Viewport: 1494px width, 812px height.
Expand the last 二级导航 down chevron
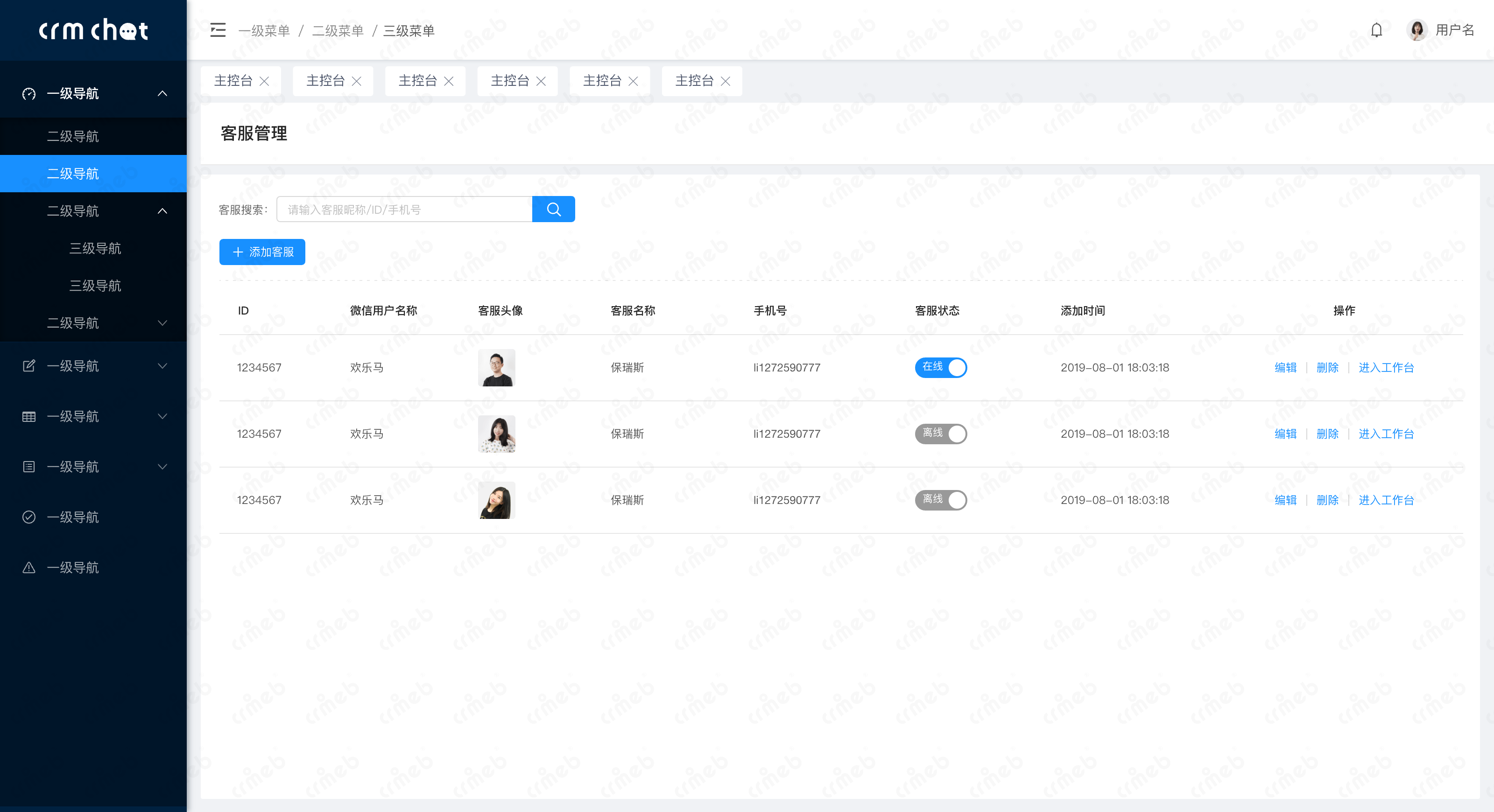click(162, 323)
